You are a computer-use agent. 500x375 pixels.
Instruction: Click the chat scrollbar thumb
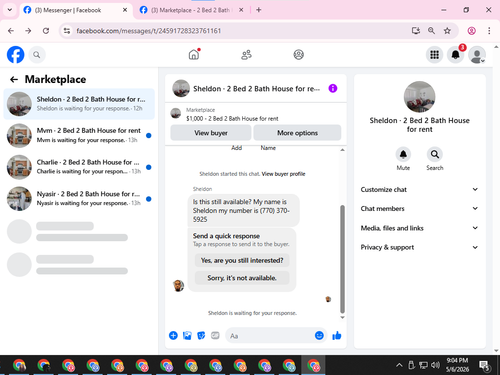pos(342,258)
